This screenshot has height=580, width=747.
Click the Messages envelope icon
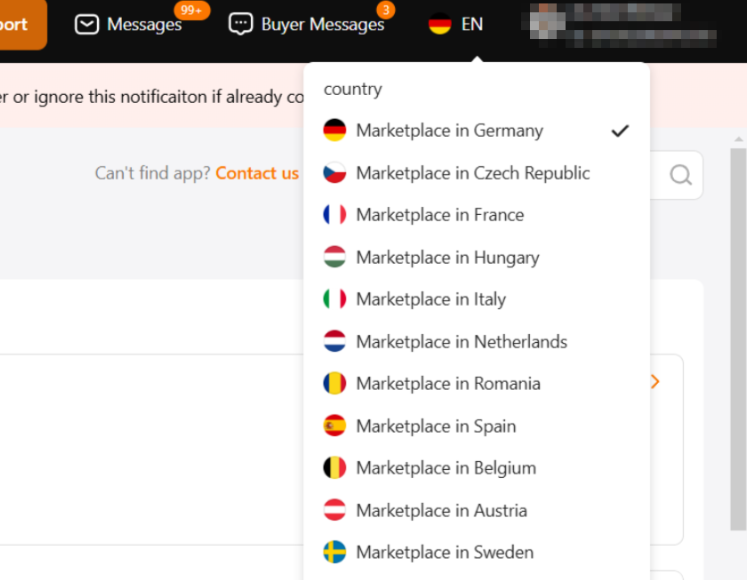tap(87, 24)
